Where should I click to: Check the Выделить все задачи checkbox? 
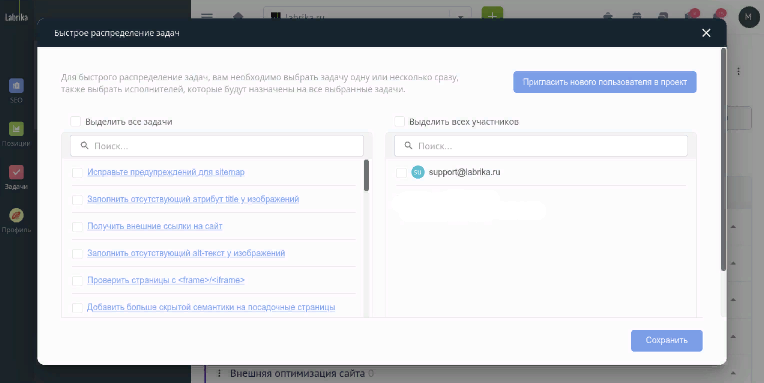click(76, 121)
